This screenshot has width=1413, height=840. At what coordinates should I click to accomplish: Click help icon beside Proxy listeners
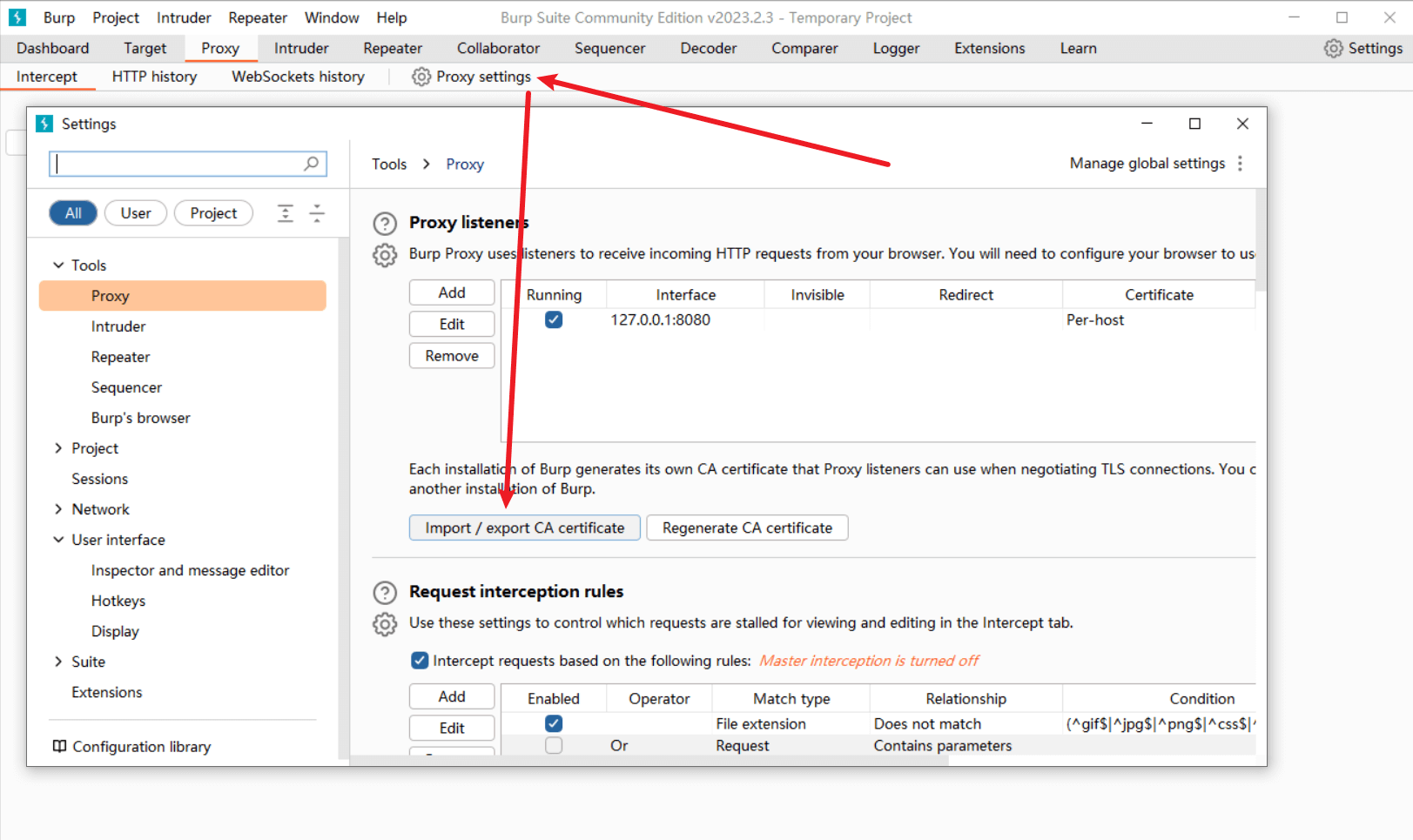tap(385, 224)
